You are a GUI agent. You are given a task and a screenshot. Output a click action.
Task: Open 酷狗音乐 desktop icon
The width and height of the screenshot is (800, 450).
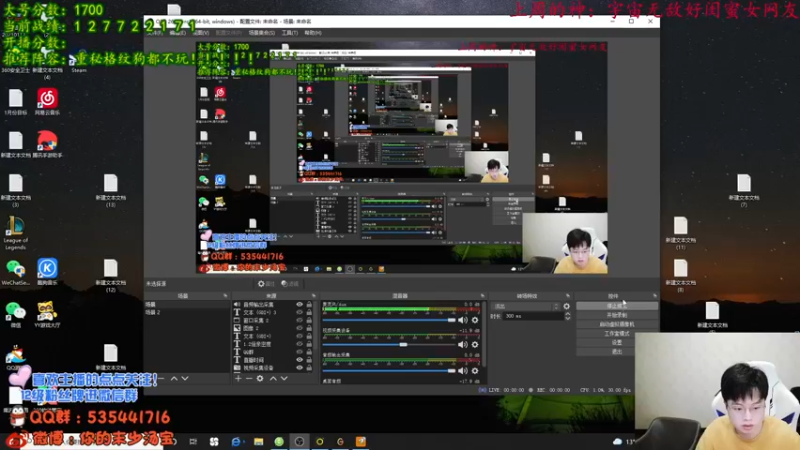(x=47, y=271)
